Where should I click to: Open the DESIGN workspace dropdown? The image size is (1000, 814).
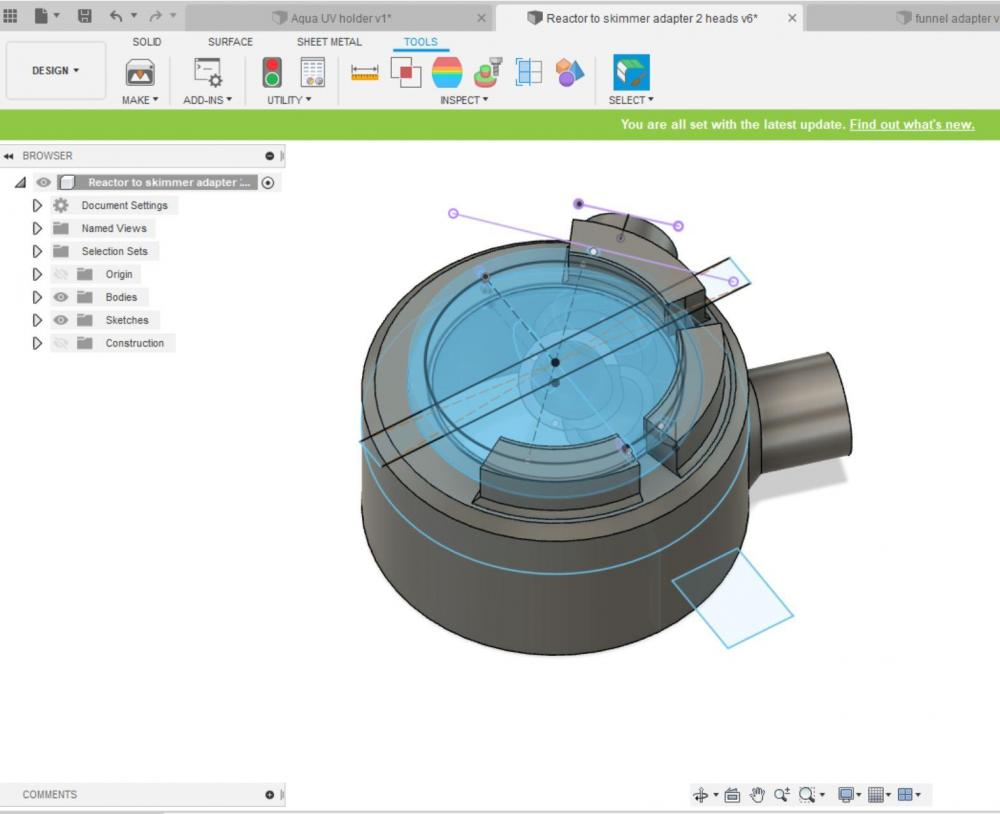56,71
